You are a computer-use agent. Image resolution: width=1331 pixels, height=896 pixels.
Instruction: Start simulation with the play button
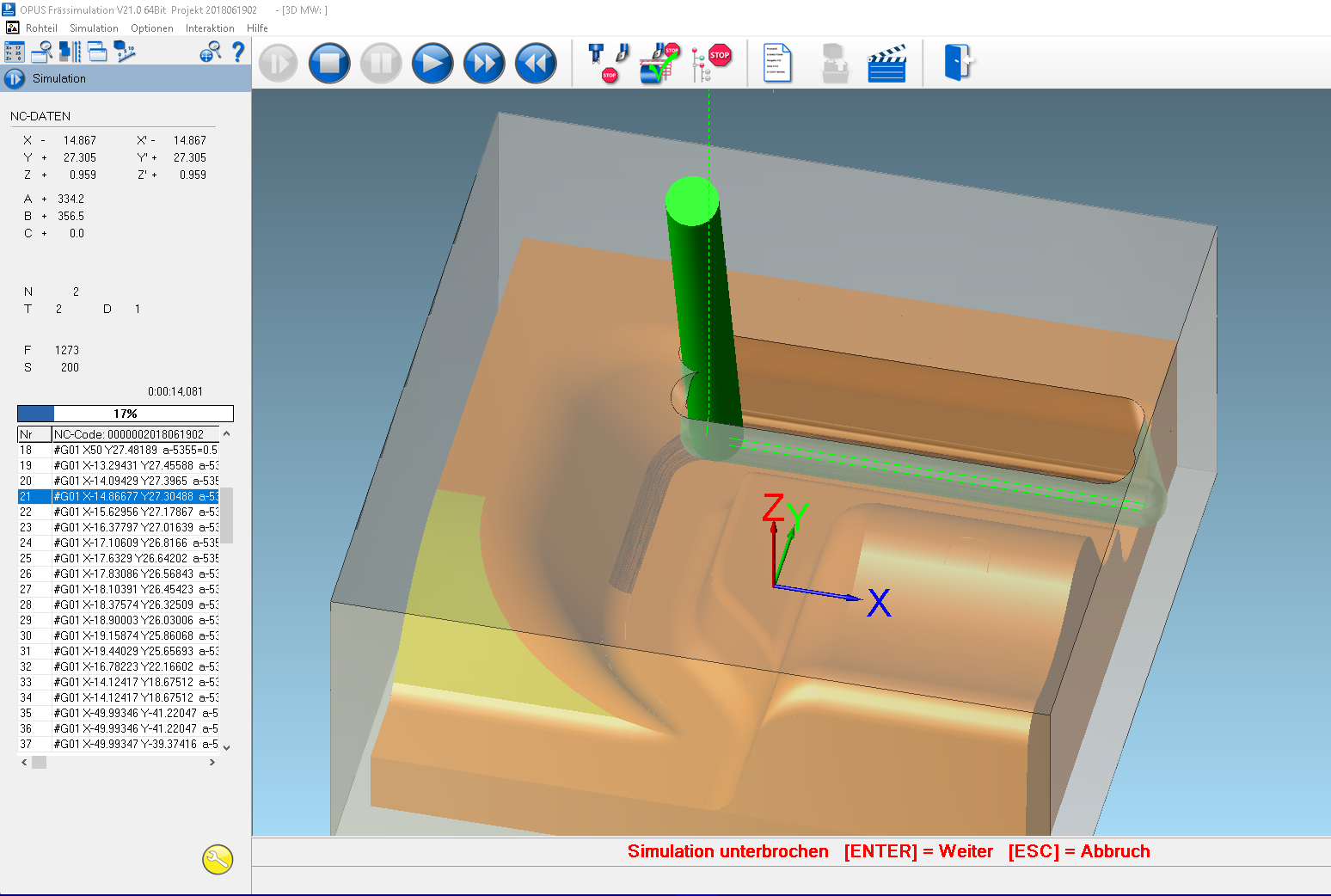click(432, 64)
